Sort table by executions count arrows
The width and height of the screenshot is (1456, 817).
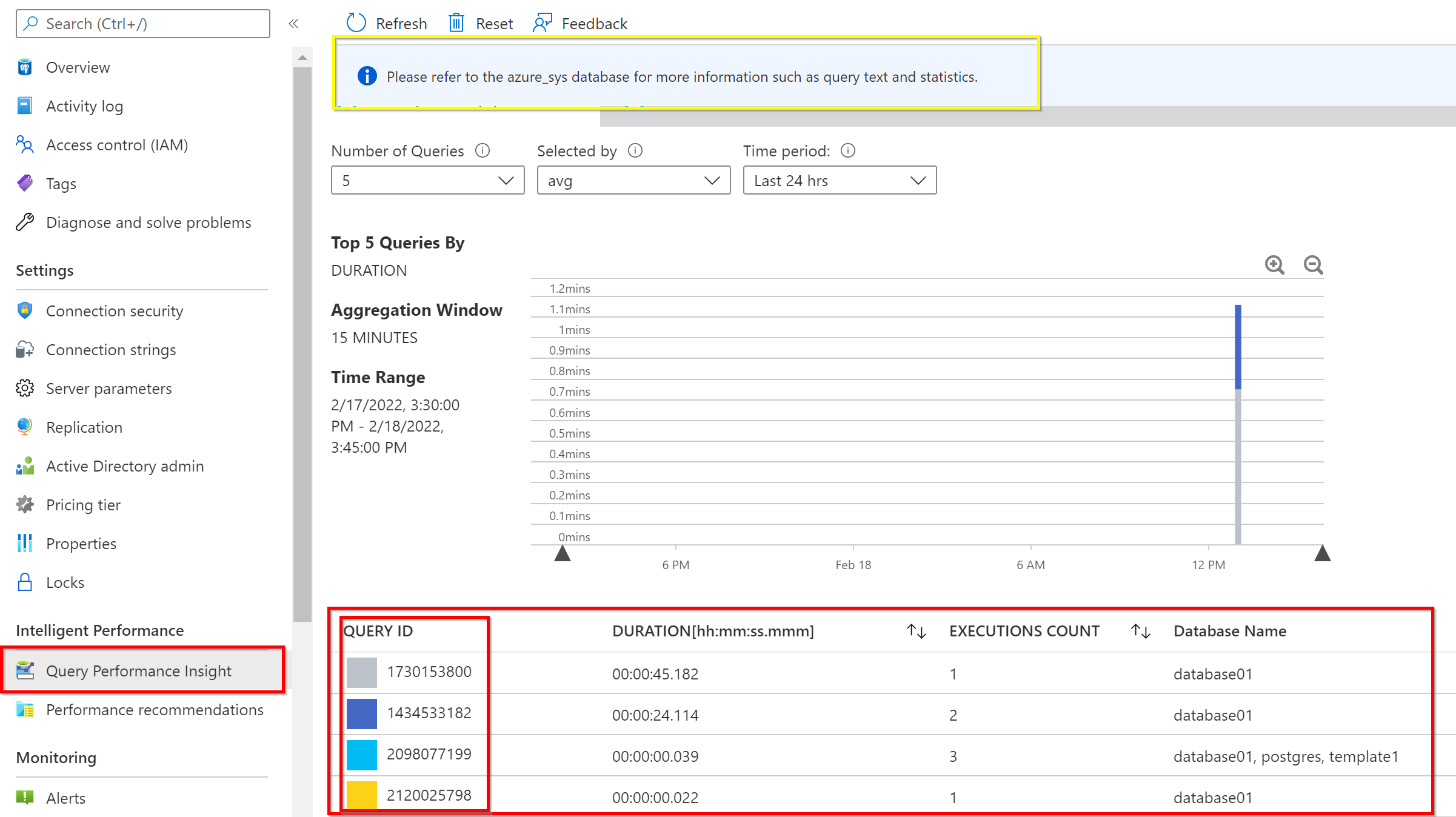tap(1140, 631)
